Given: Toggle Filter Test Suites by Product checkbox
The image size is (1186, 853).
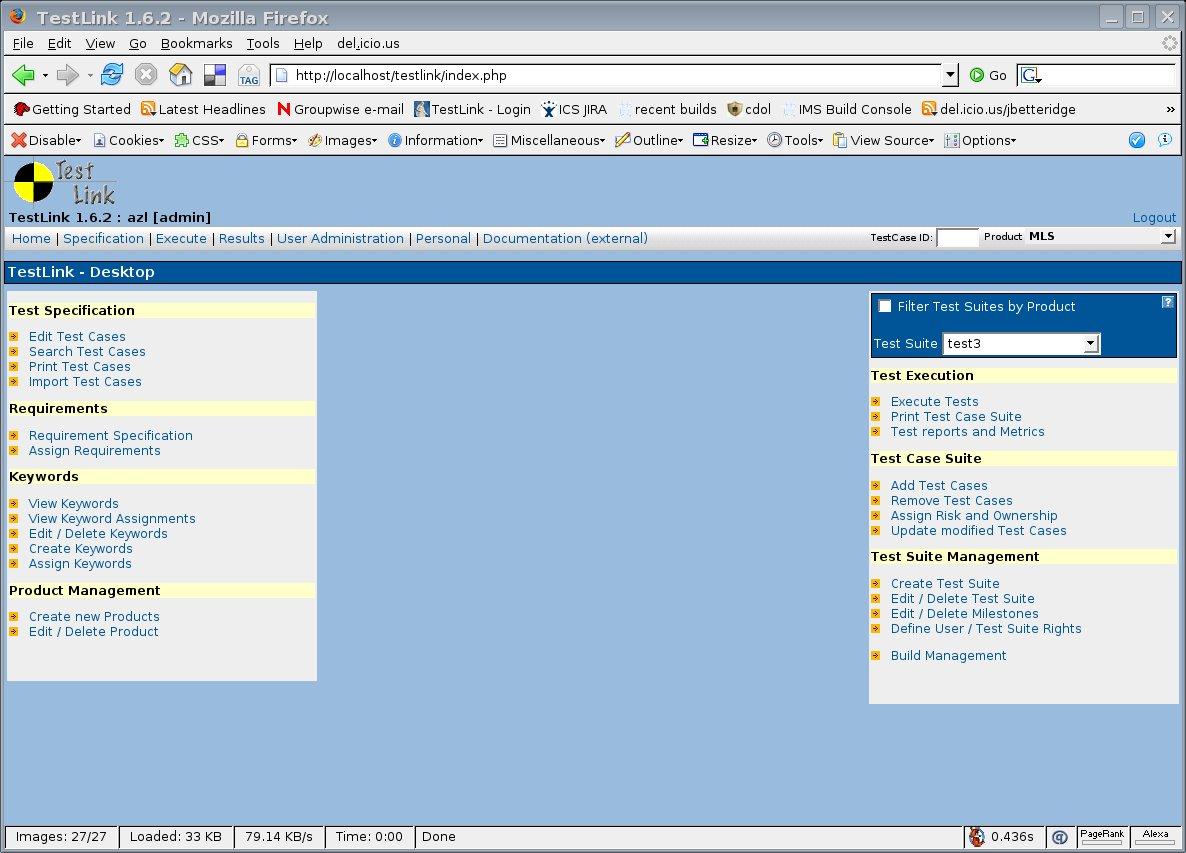Looking at the screenshot, I should click(x=884, y=306).
